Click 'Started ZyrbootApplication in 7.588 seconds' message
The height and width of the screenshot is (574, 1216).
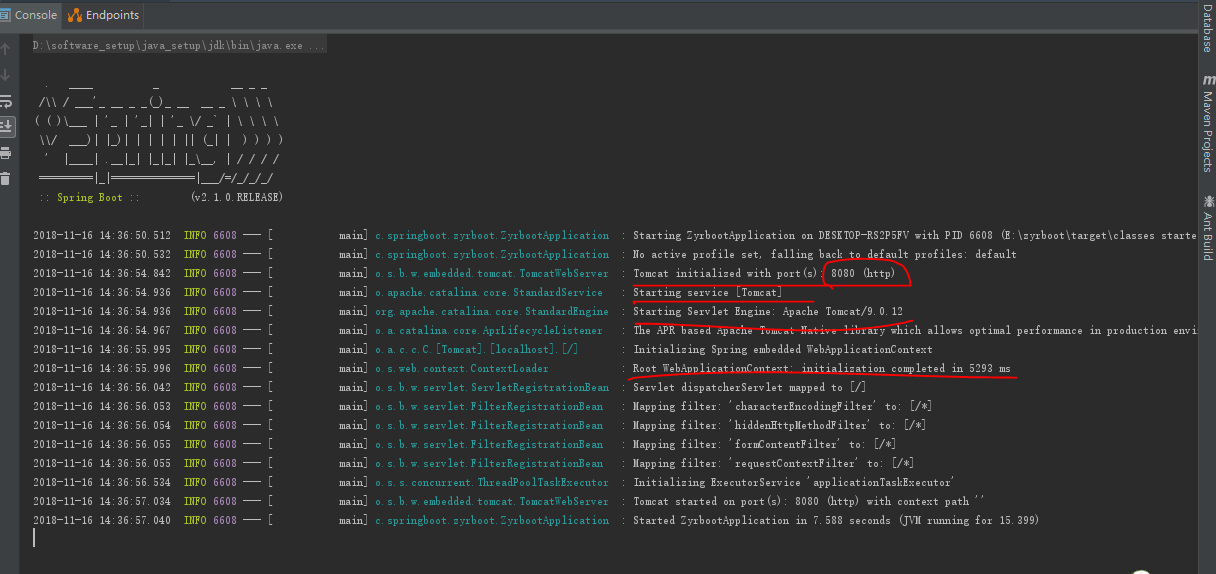[x=836, y=521]
